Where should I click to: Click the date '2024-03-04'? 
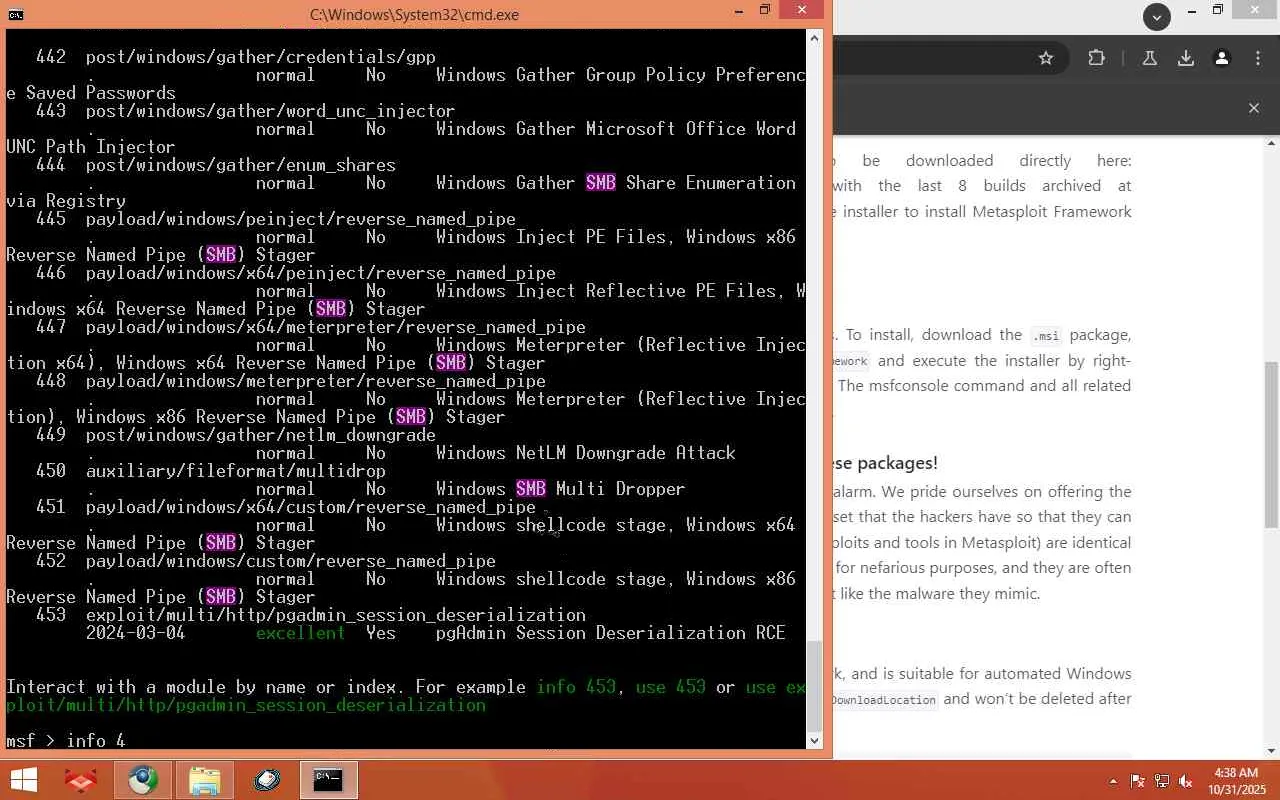[136, 633]
